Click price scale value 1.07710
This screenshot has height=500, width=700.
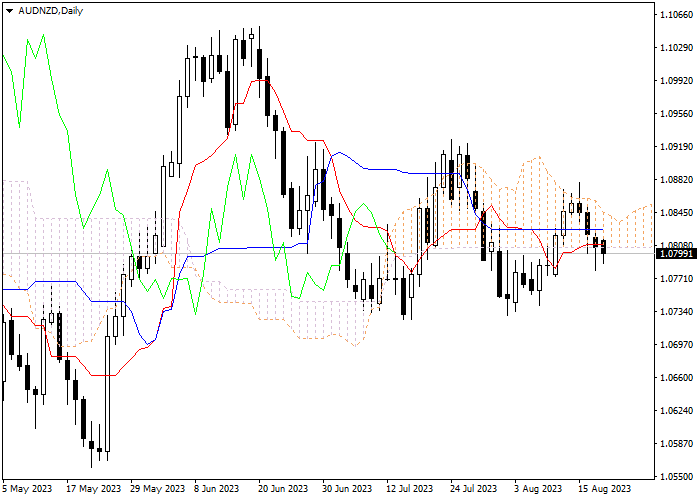point(677,279)
